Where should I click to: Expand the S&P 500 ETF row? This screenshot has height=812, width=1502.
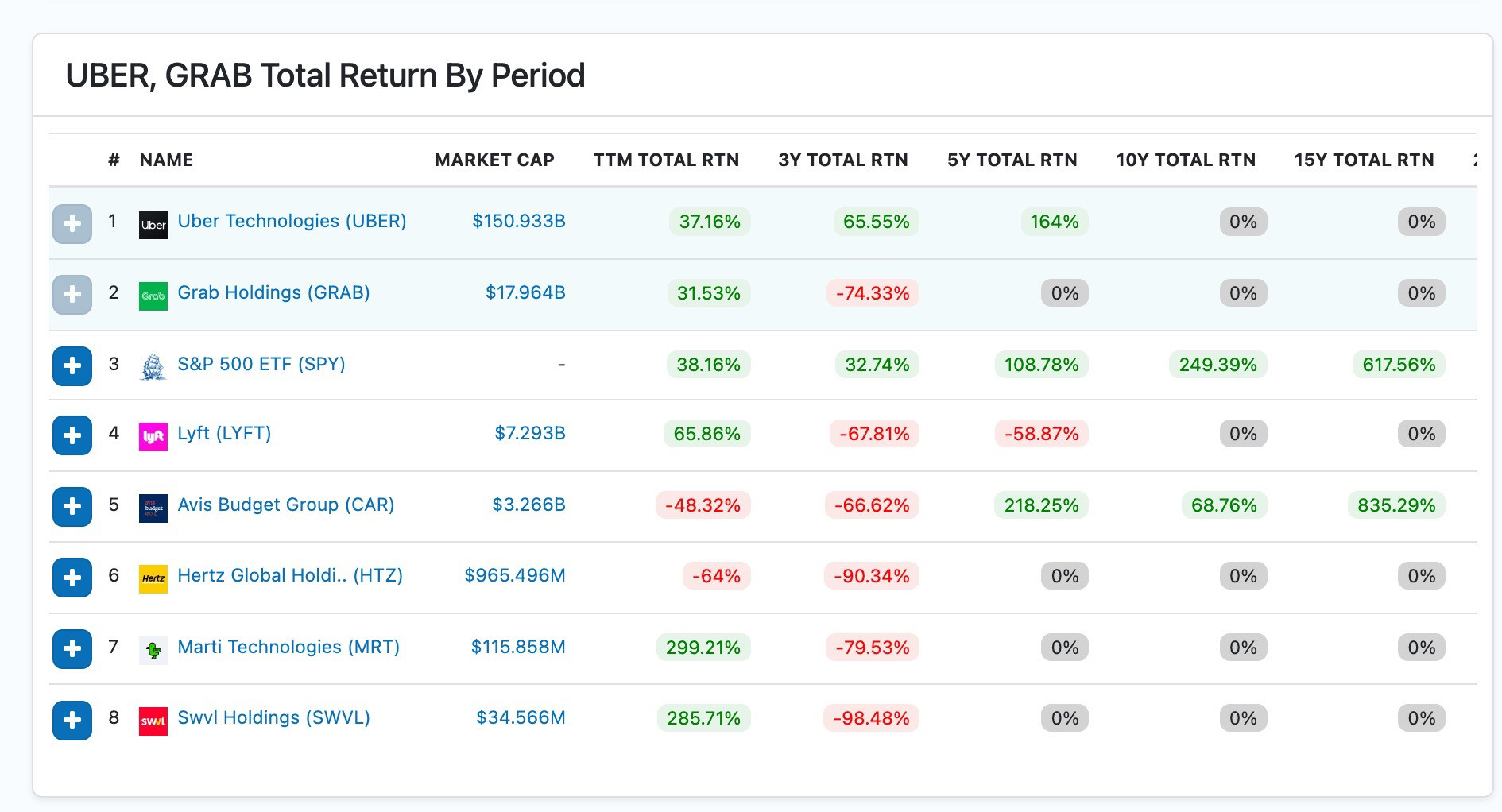72,365
